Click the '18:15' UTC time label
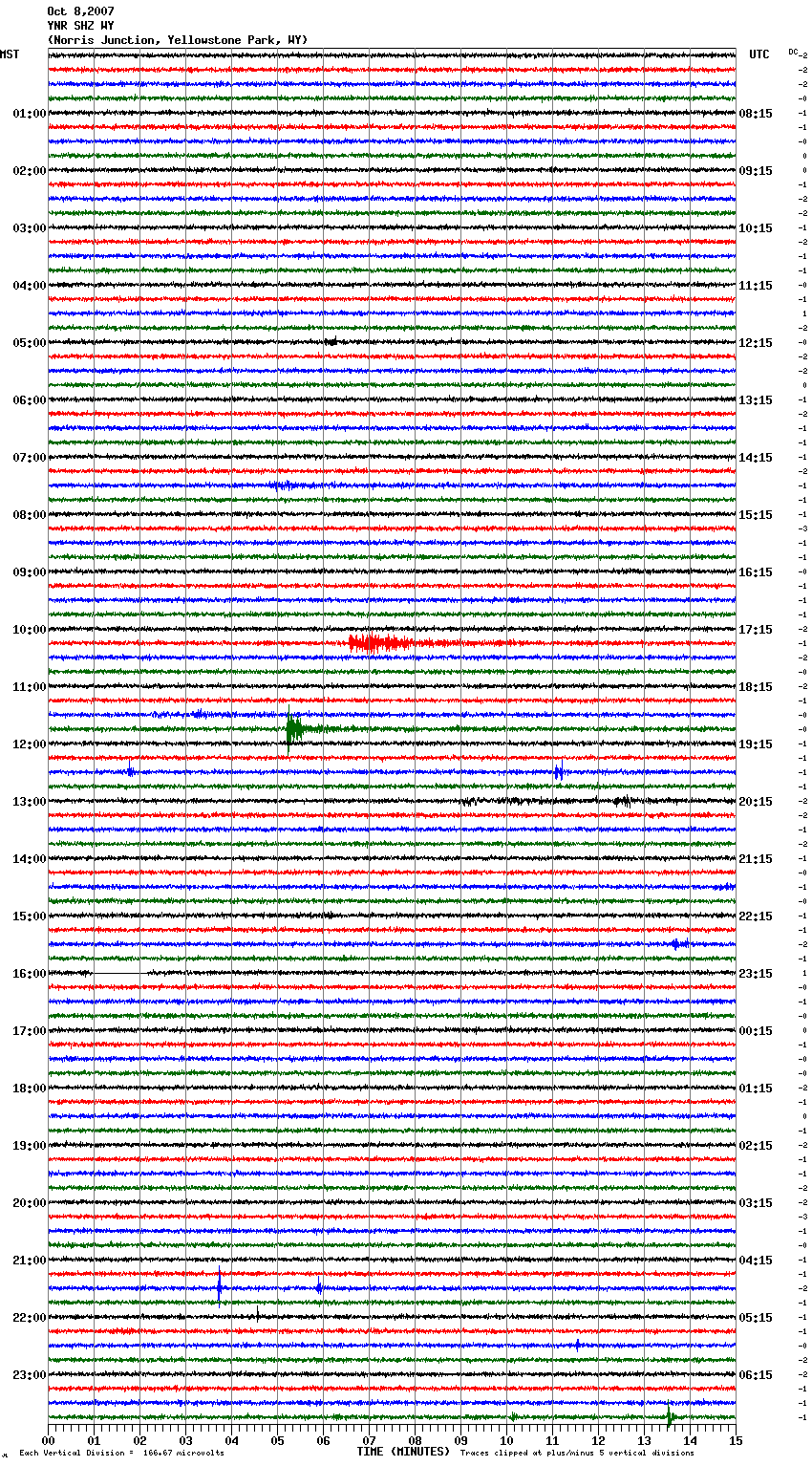812x1466 pixels. click(756, 687)
